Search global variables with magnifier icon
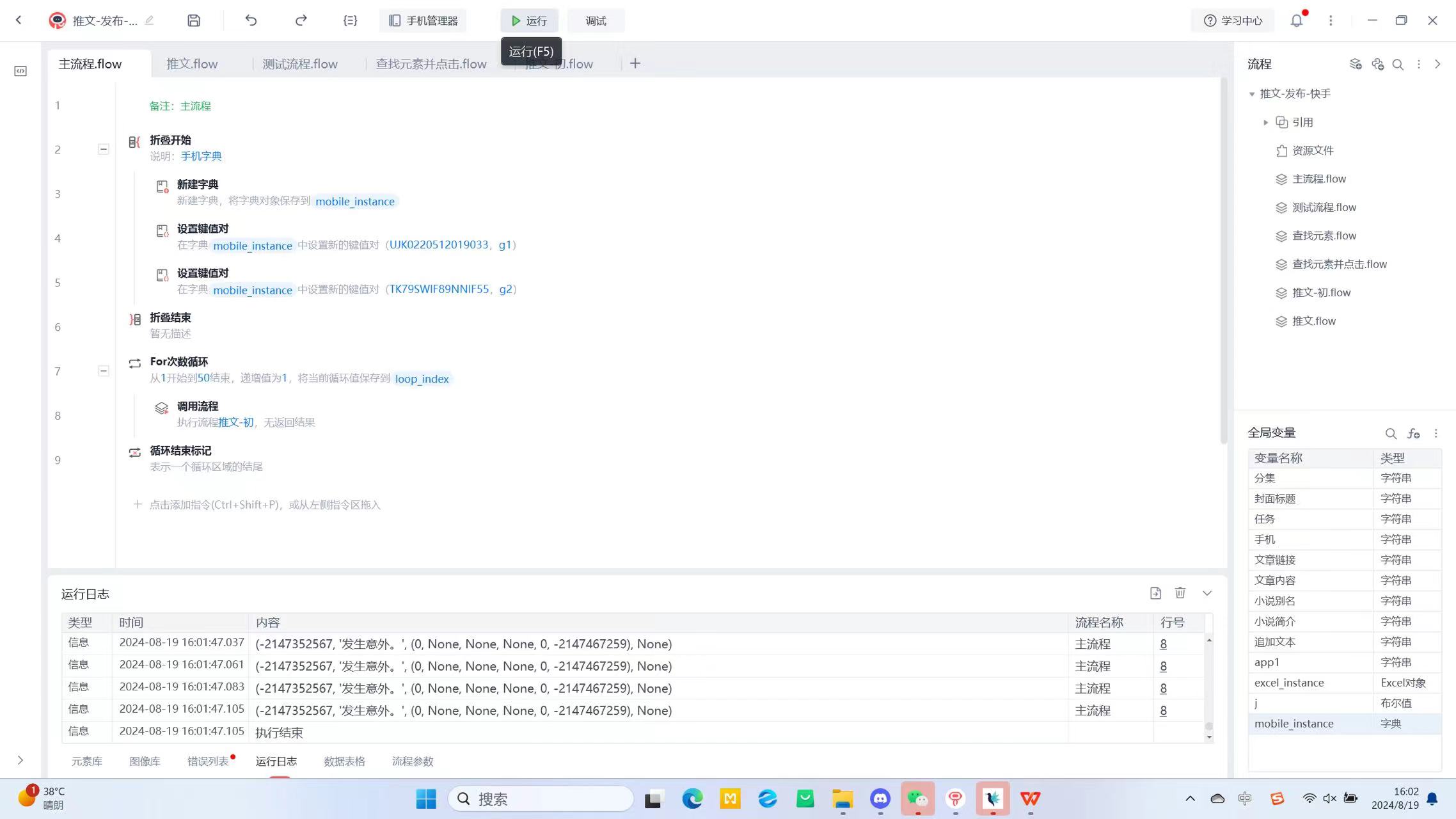The image size is (1456, 819). pos(1391,433)
